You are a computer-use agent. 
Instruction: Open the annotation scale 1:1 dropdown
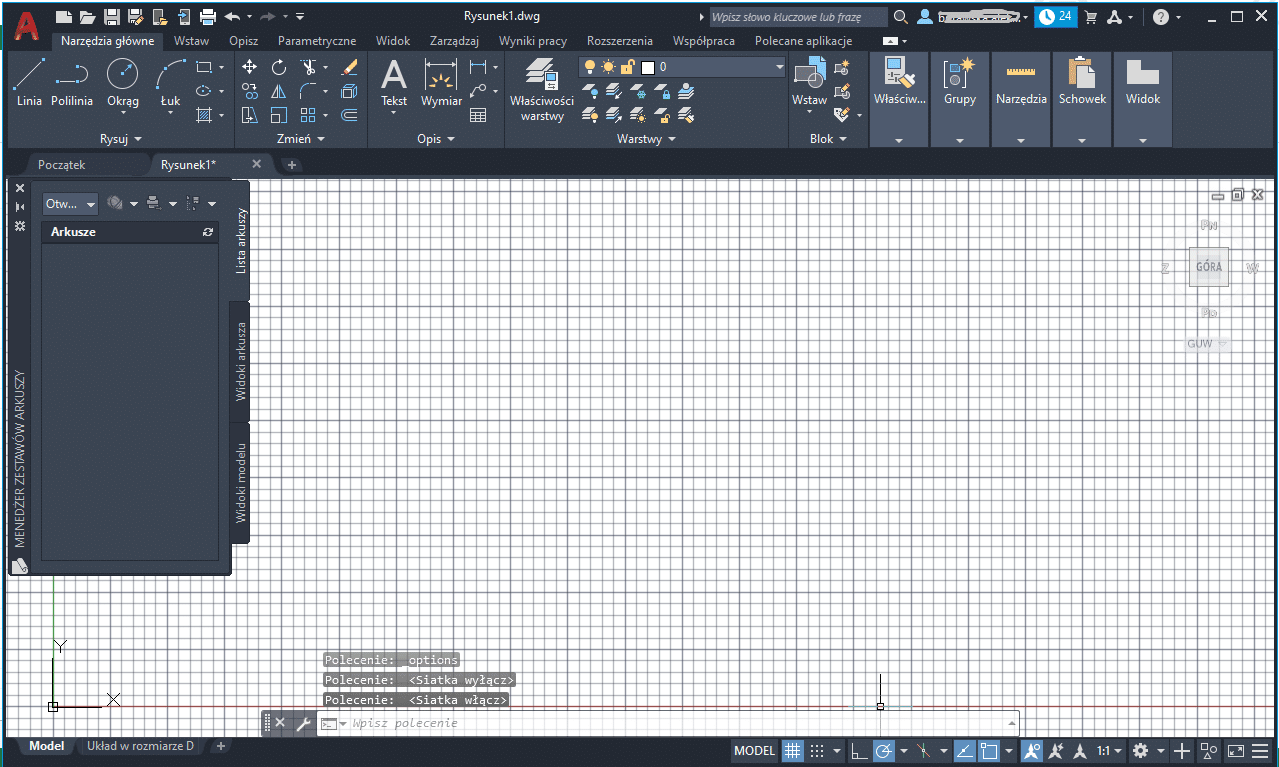(x=1109, y=750)
